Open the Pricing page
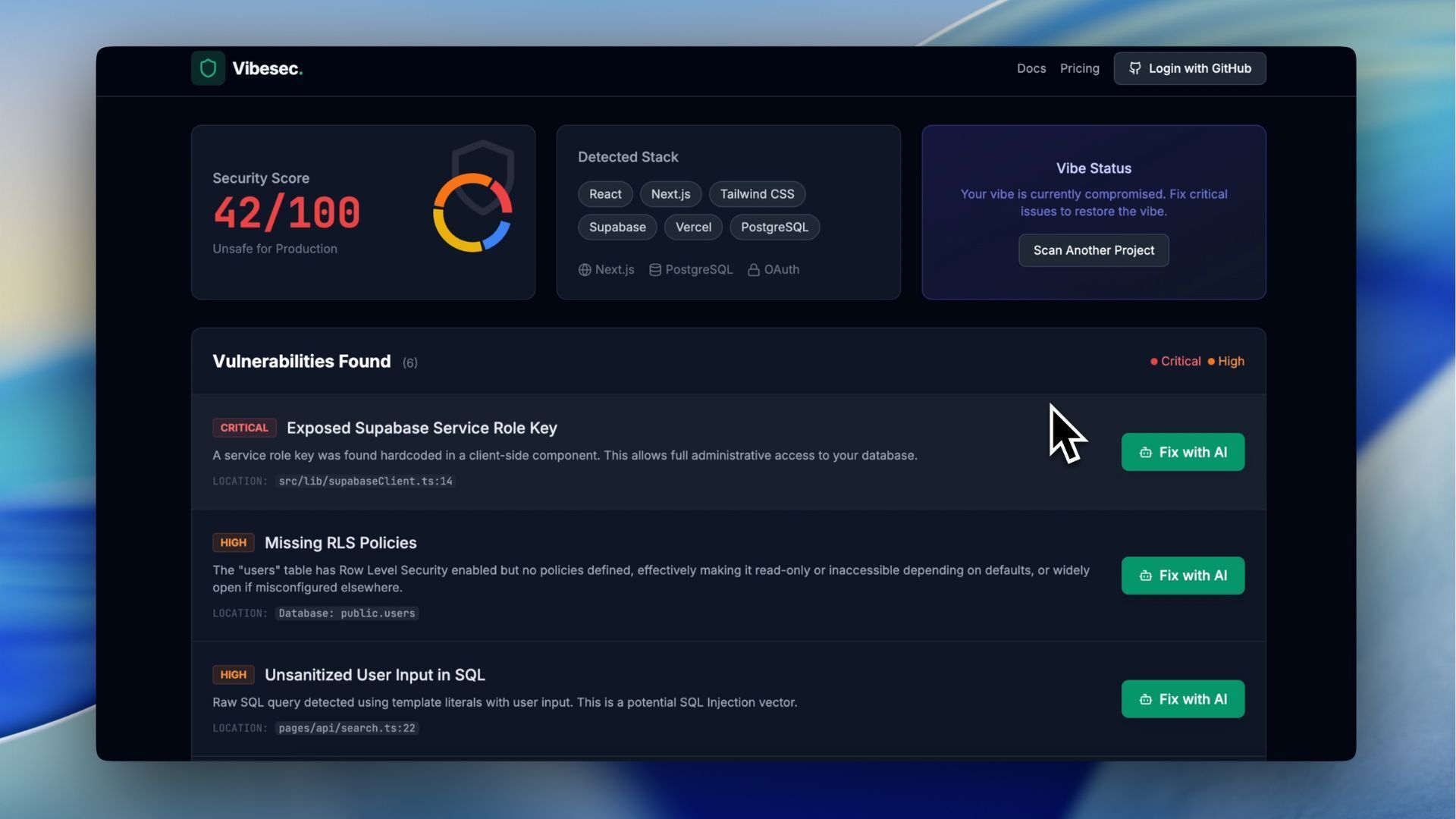The image size is (1456, 819). coord(1079,68)
